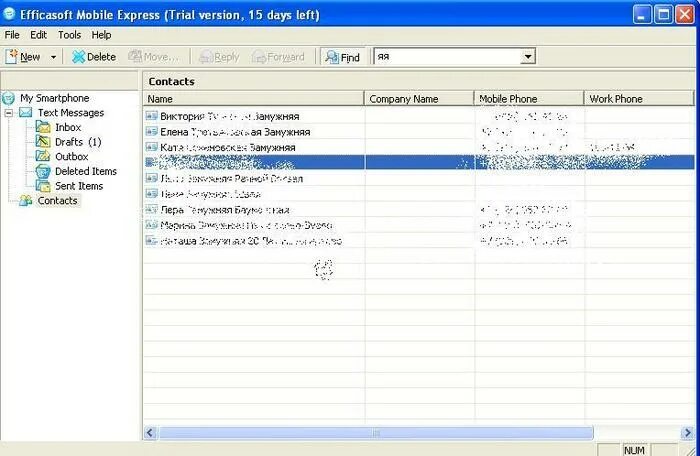Click the horizontal scrollbar thumb
Viewport: 700px width, 456px height.
(x=376, y=432)
